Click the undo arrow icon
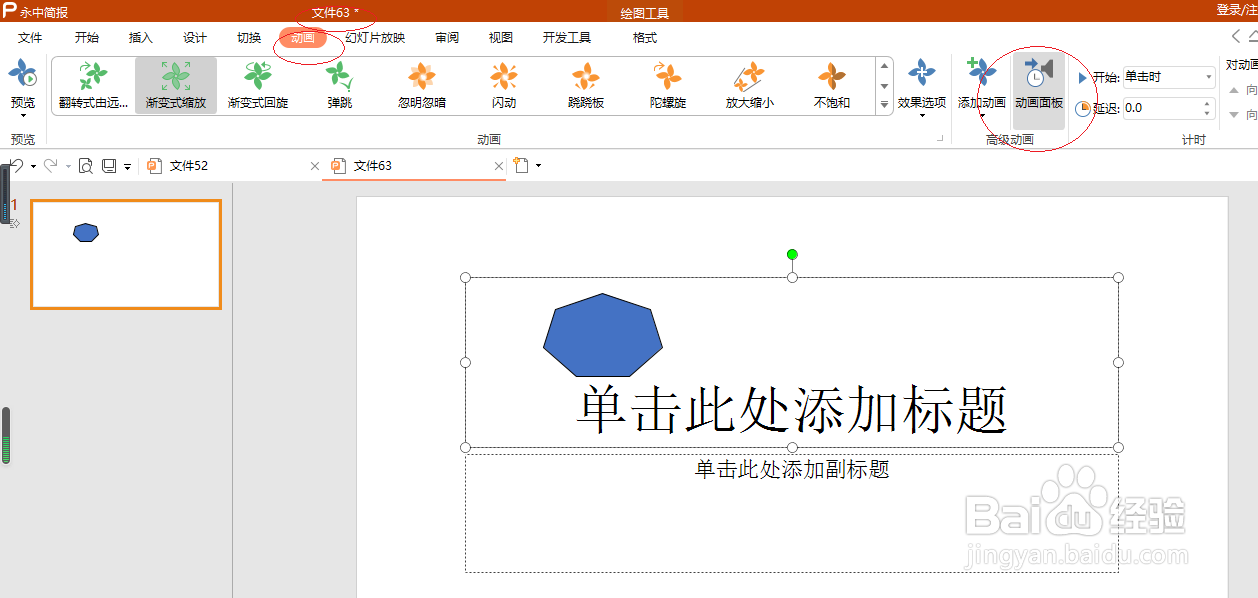Image resolution: width=1258 pixels, height=598 pixels. [x=17, y=165]
